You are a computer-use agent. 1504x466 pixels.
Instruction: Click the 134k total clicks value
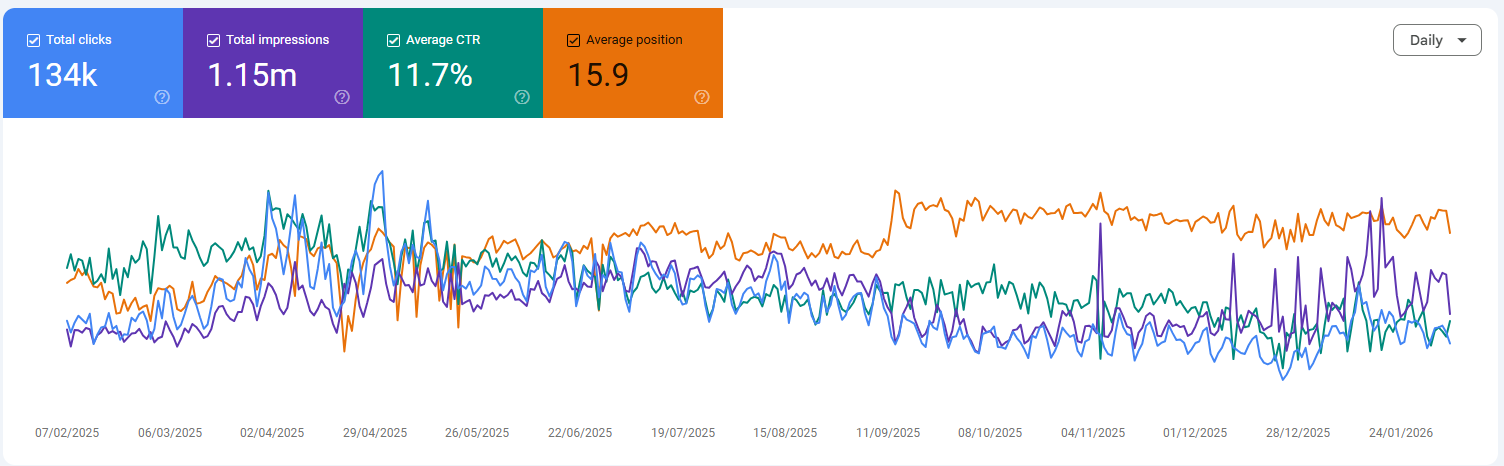(62, 75)
